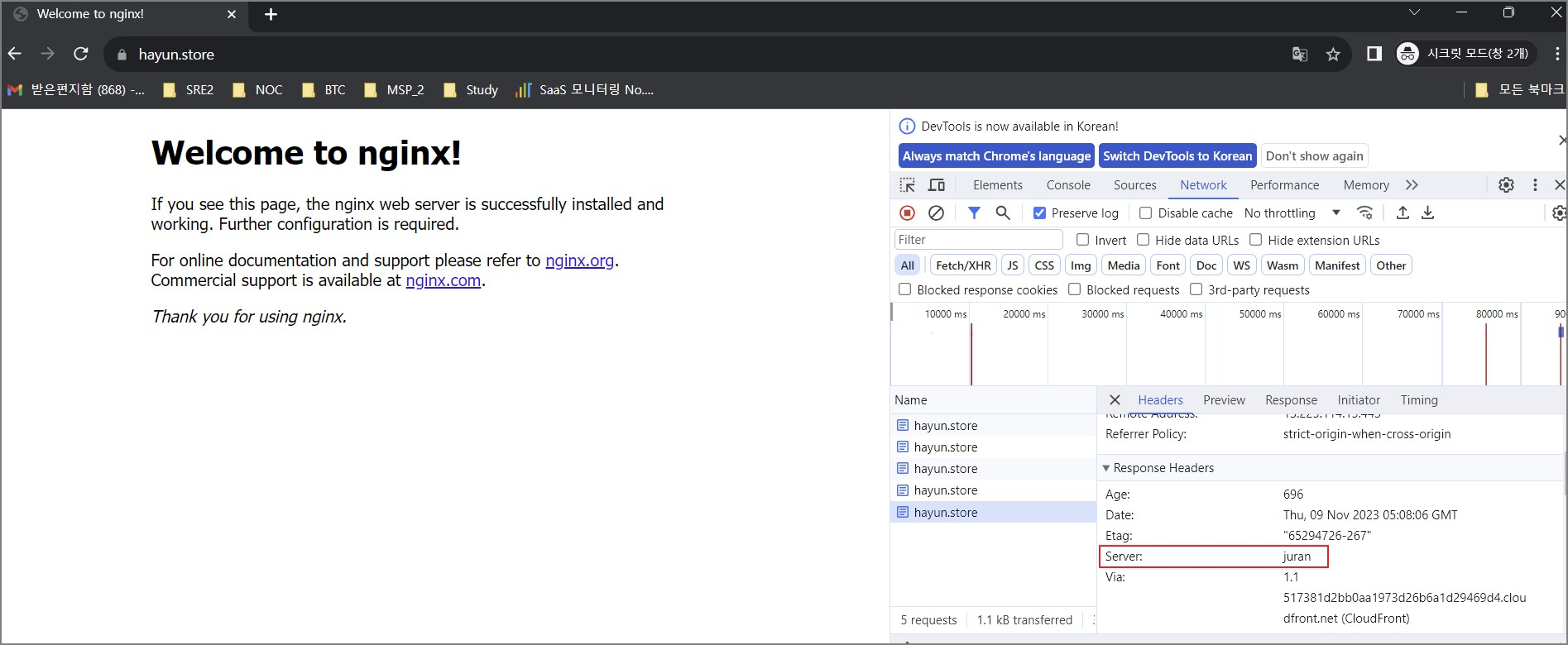Click the 10000 ms timeline marker line
The height and width of the screenshot is (645, 1568).
click(x=971, y=354)
